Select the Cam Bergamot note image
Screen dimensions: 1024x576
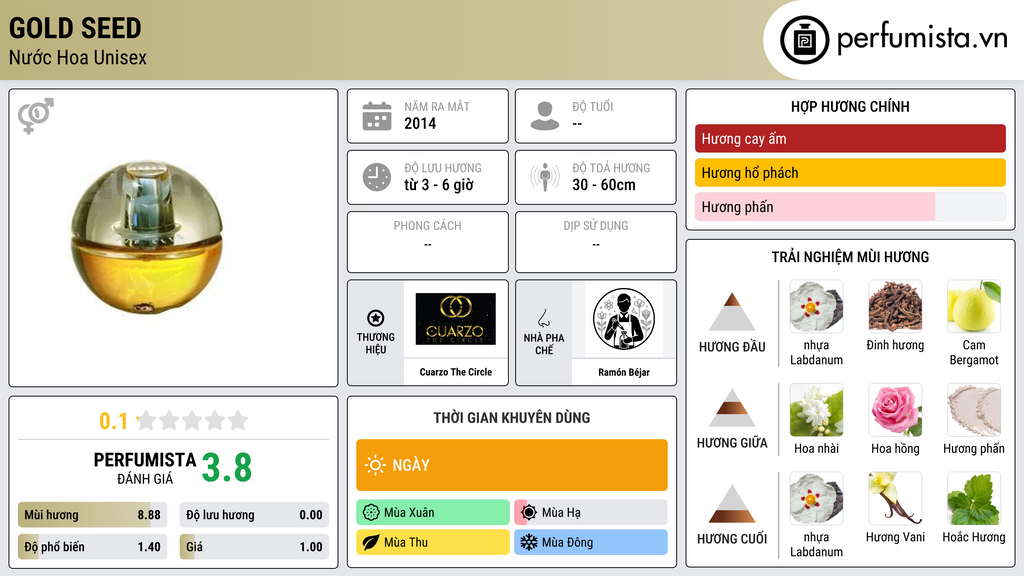pyautogui.click(x=974, y=306)
